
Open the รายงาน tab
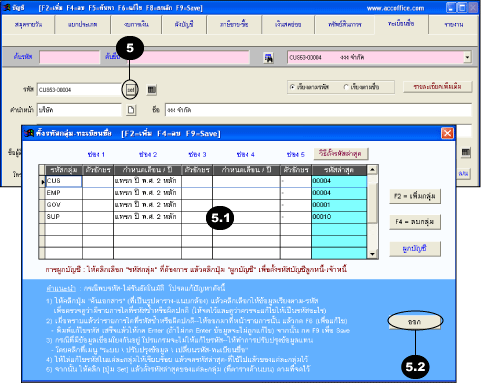454,24
